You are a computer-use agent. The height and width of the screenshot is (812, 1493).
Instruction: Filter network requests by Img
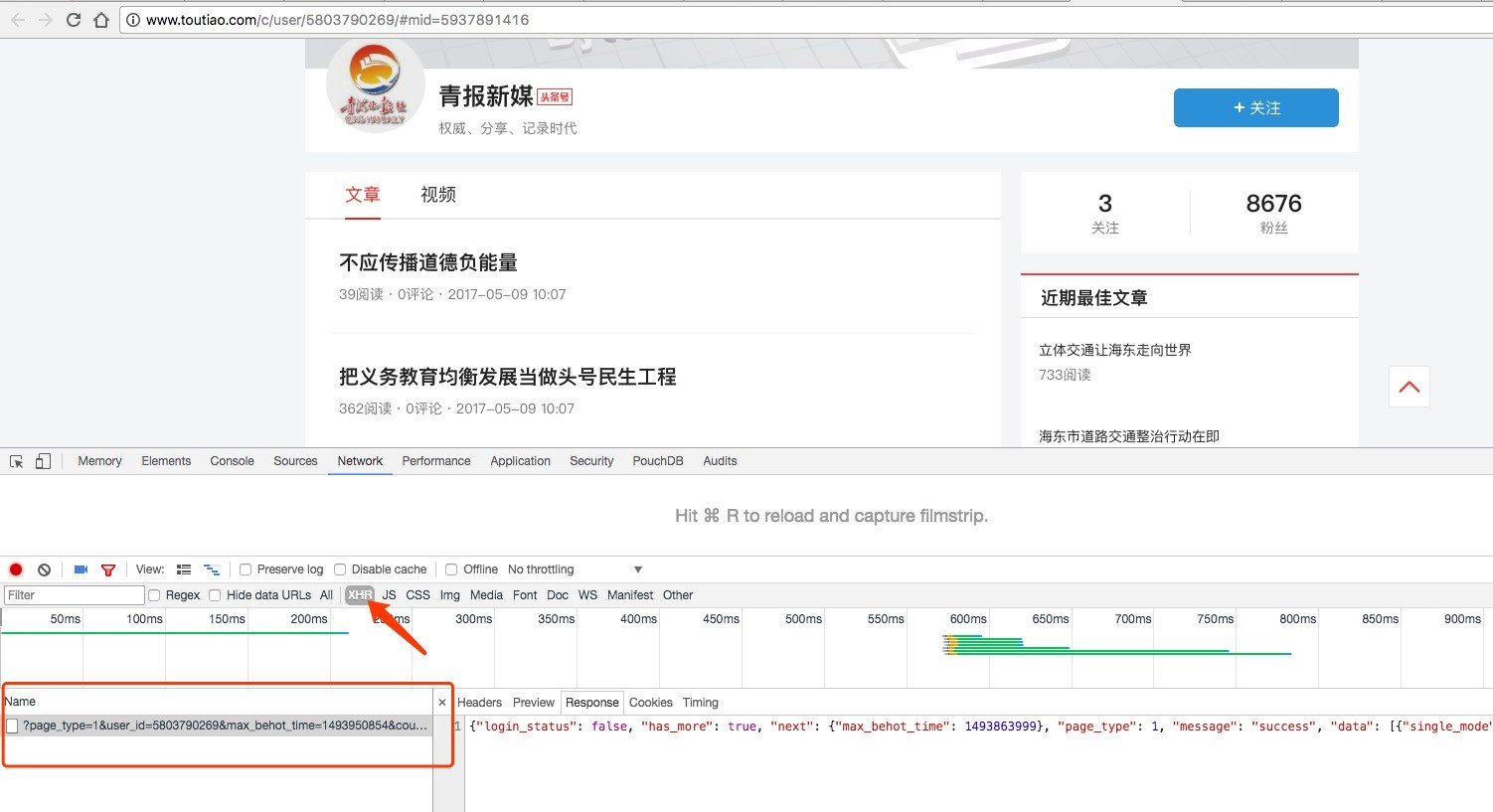[450, 595]
